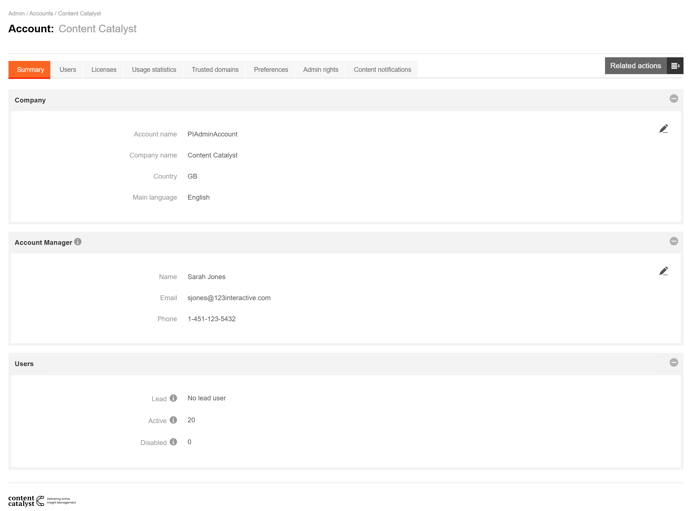The image size is (688, 511).
Task: Switch to the Users tab
Action: 68,70
